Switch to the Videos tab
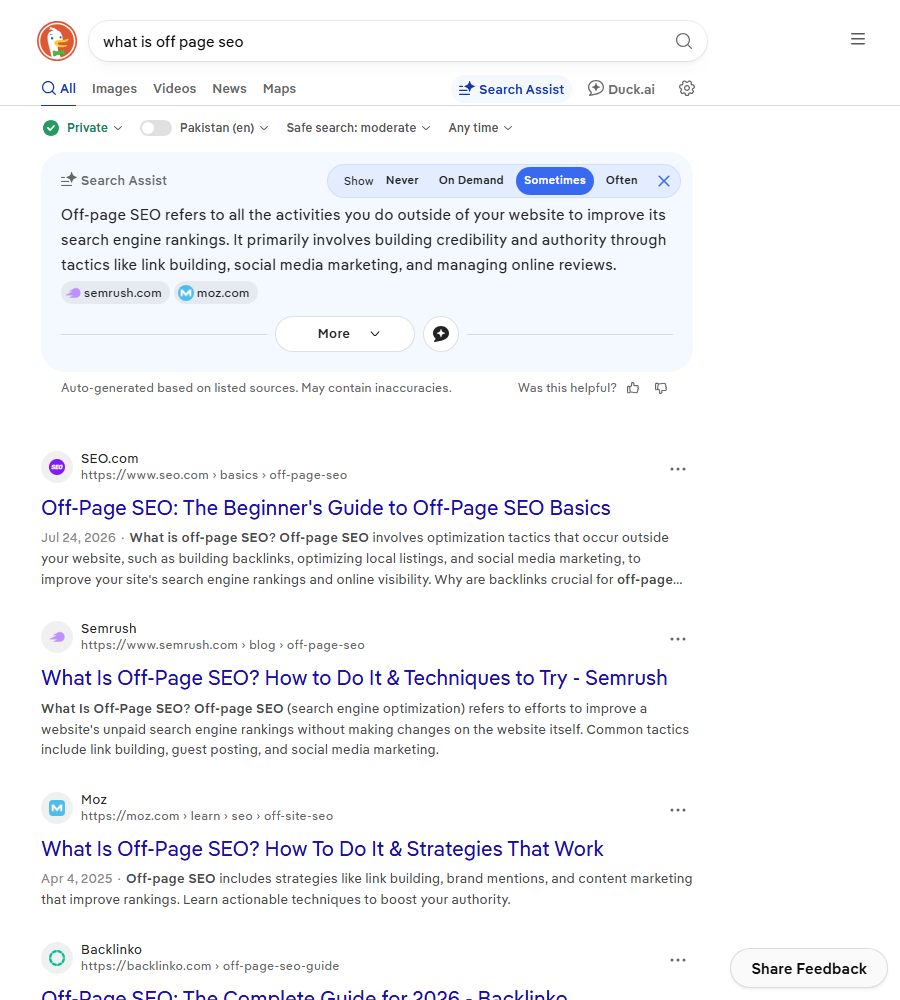The image size is (900, 1000). 174,89
